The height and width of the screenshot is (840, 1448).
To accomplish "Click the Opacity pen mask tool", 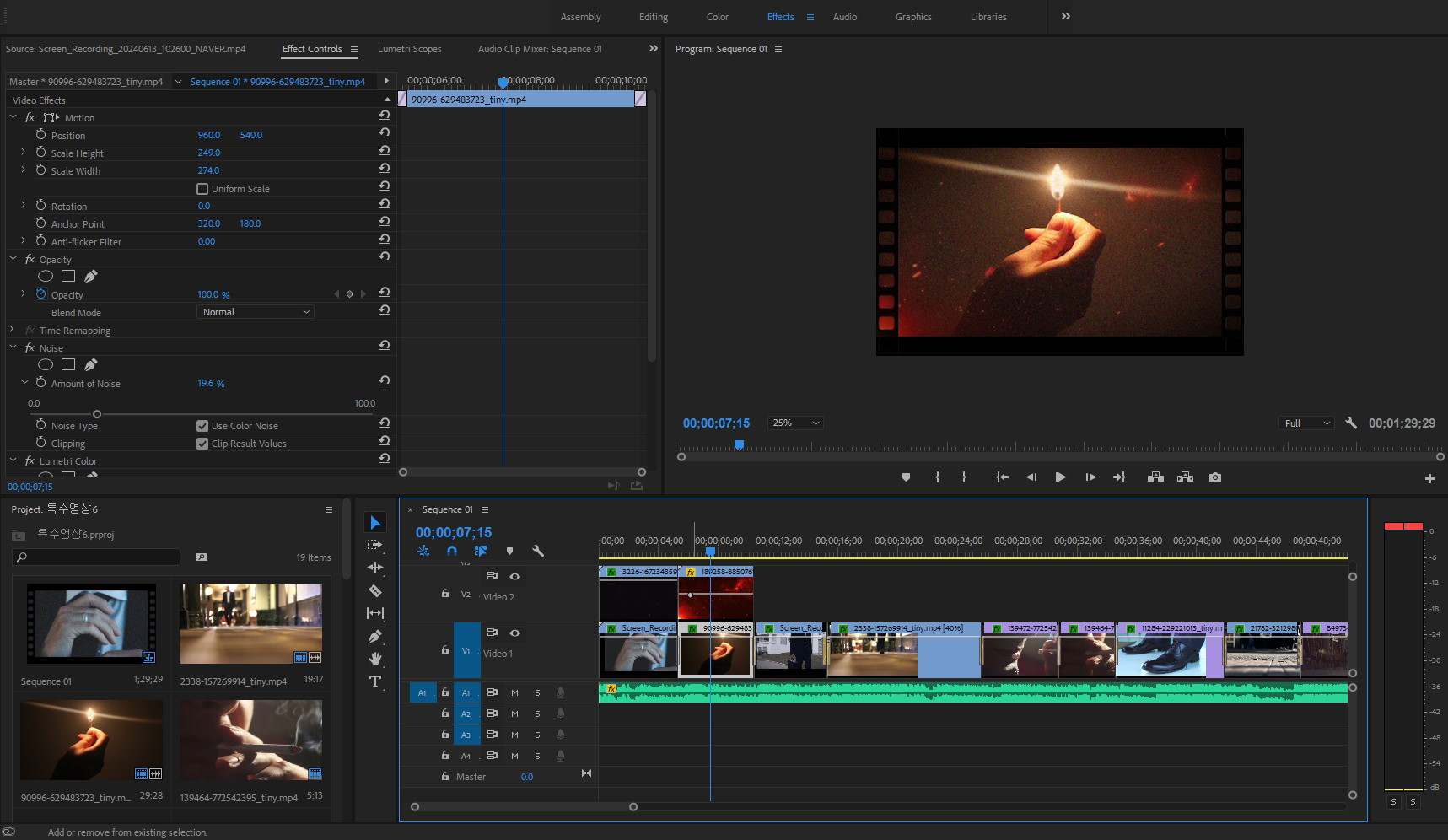I will (x=91, y=276).
